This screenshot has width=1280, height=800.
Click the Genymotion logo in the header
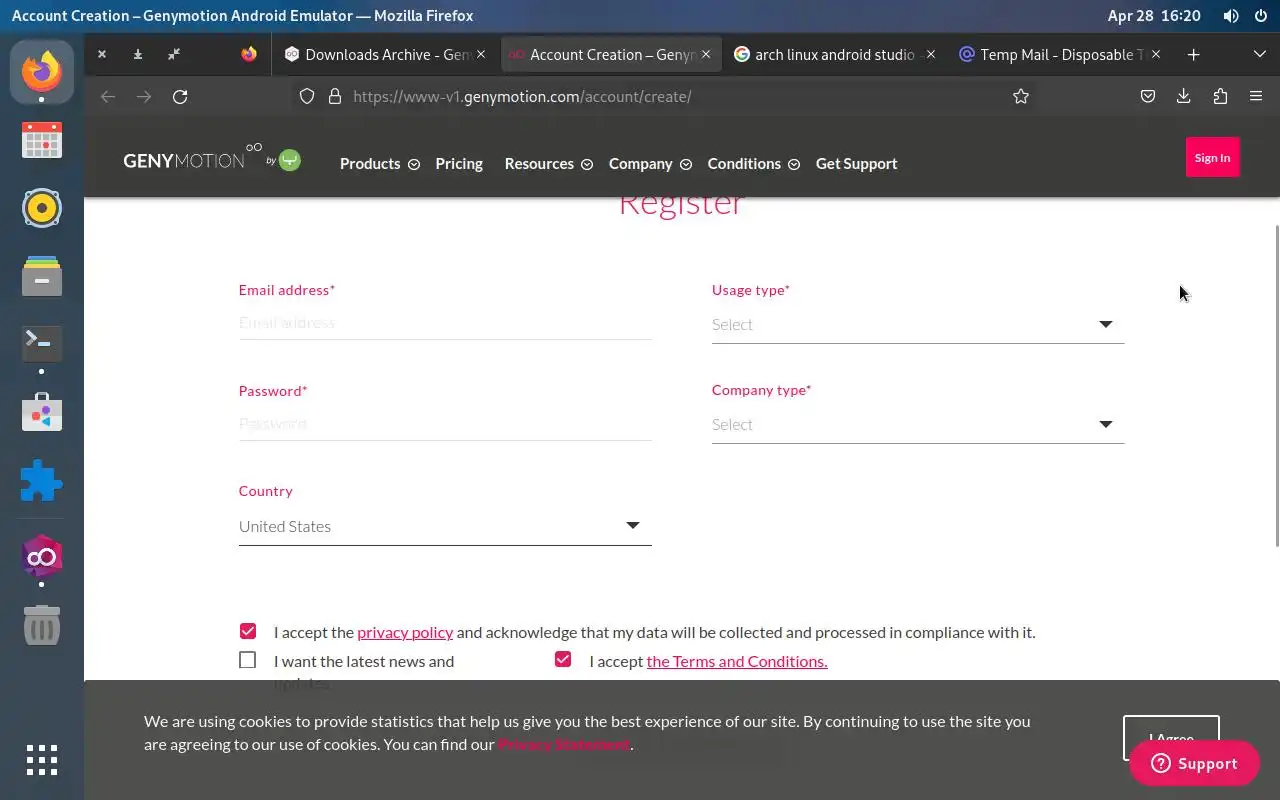212,159
